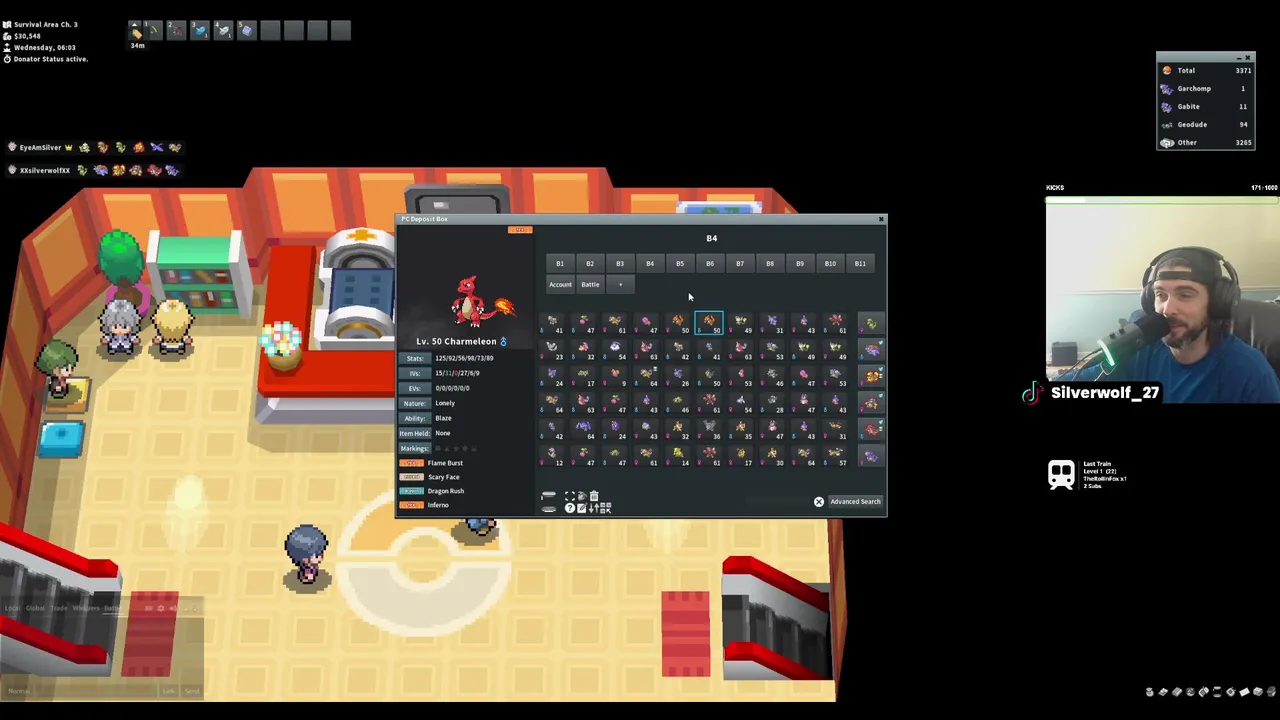Toggle the triangle marking
The width and height of the screenshot is (1280, 720).
pyautogui.click(x=447, y=448)
